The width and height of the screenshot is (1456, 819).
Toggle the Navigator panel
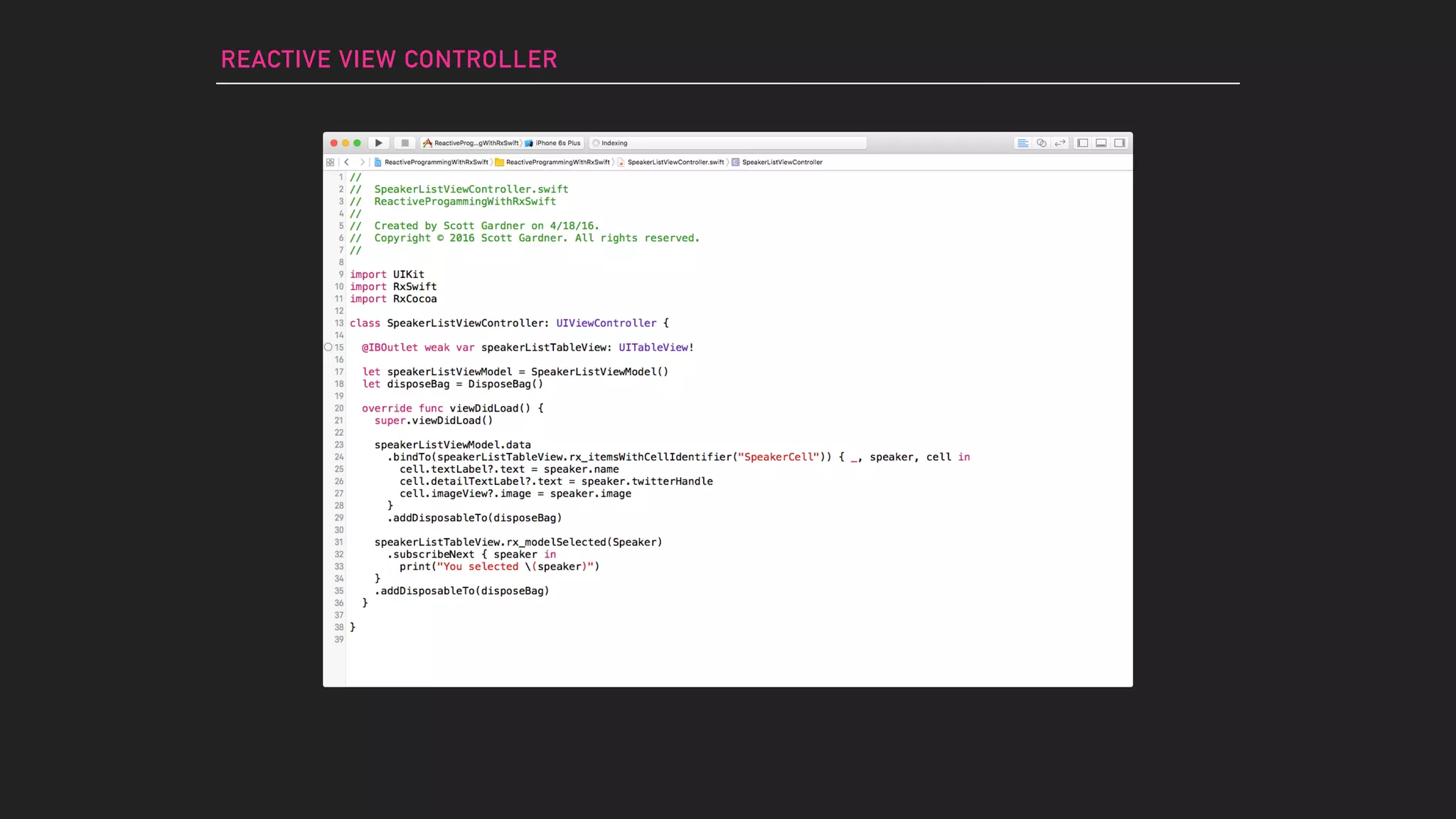tap(1082, 143)
